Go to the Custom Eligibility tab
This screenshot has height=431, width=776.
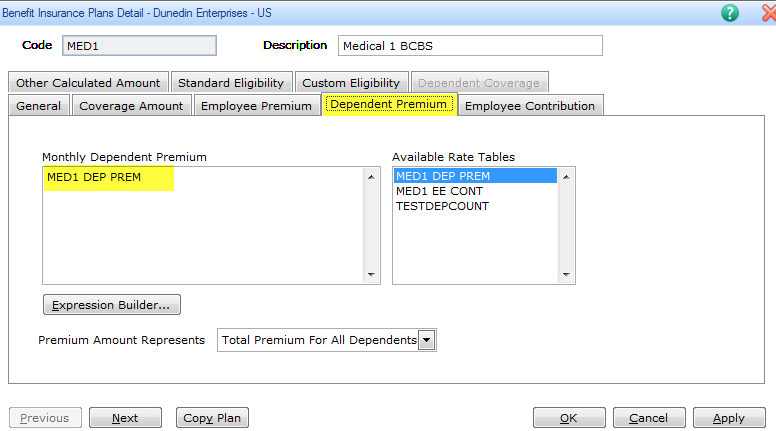351,83
